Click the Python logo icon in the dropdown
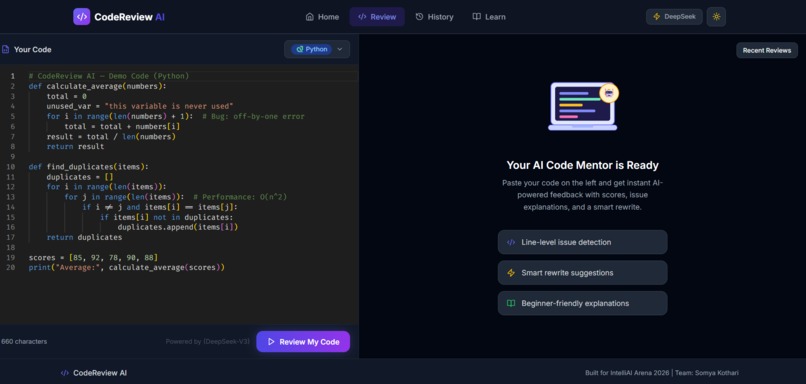This screenshot has width=806, height=384. point(300,49)
